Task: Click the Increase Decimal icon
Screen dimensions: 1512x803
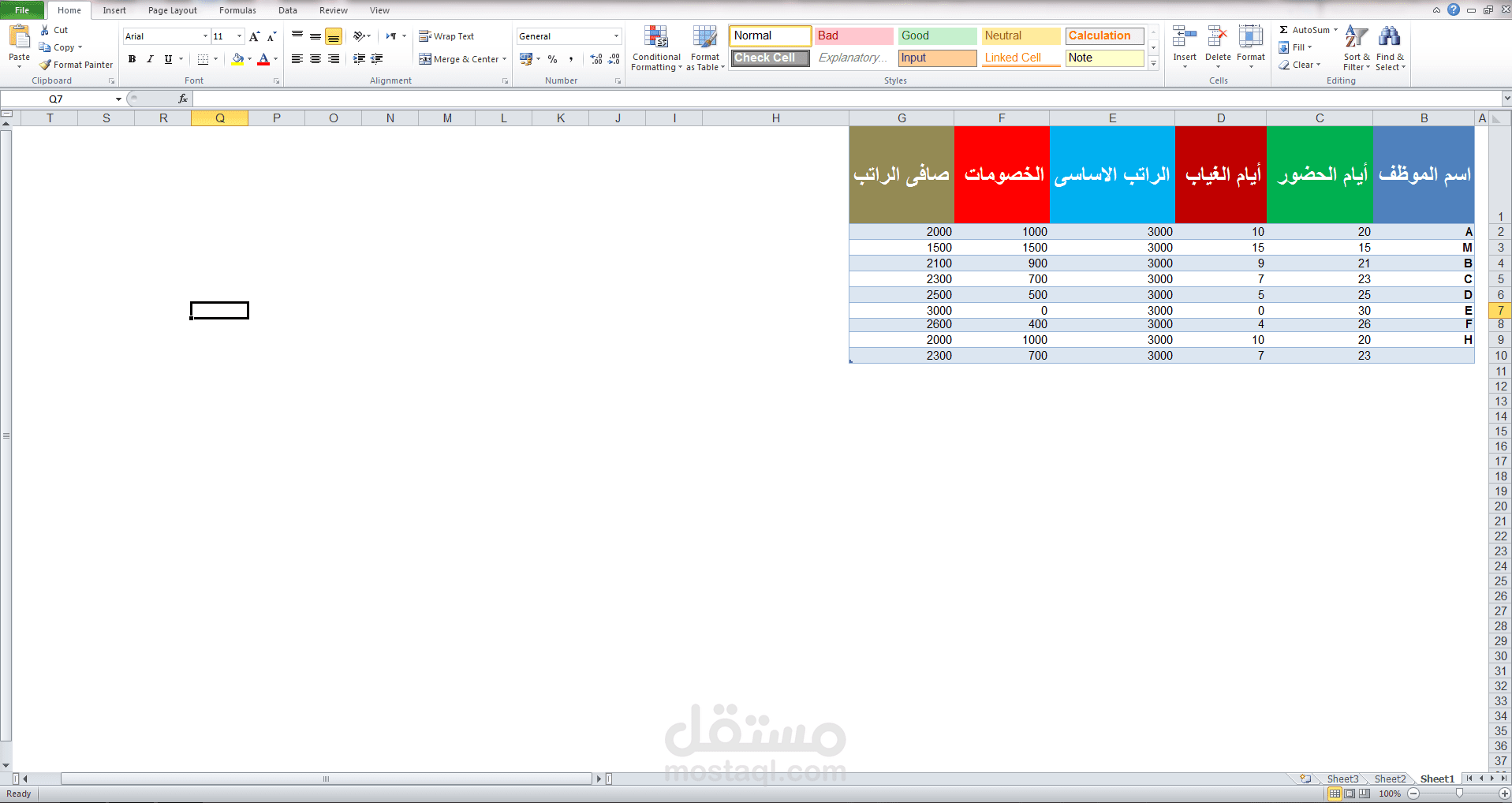Action: point(596,59)
